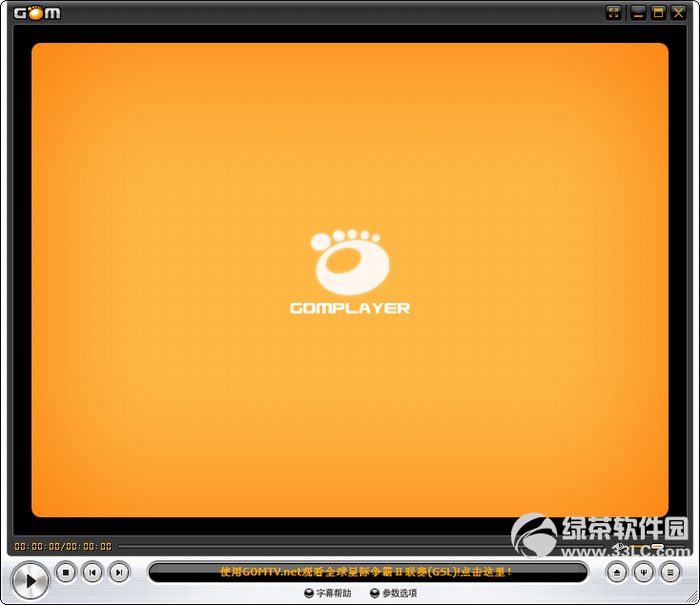Click the GOM logo menu

pyautogui.click(x=37, y=13)
